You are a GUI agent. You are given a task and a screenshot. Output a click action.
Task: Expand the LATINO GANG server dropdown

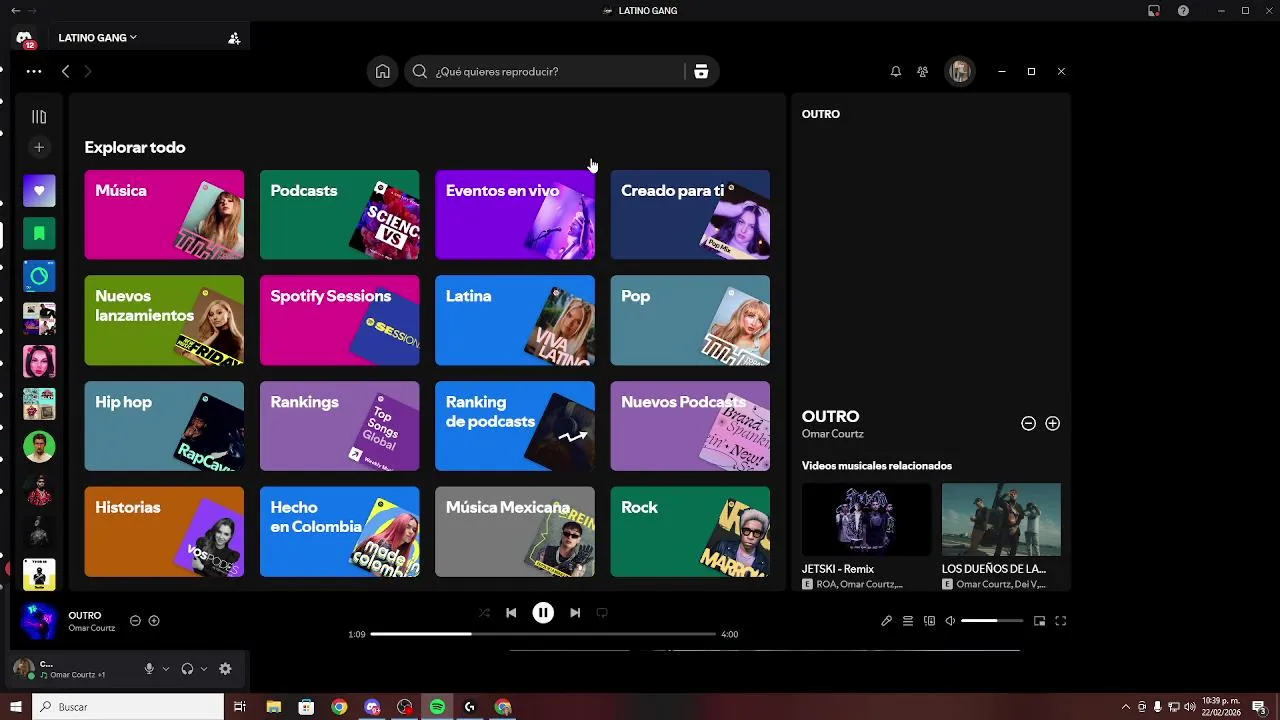click(97, 38)
